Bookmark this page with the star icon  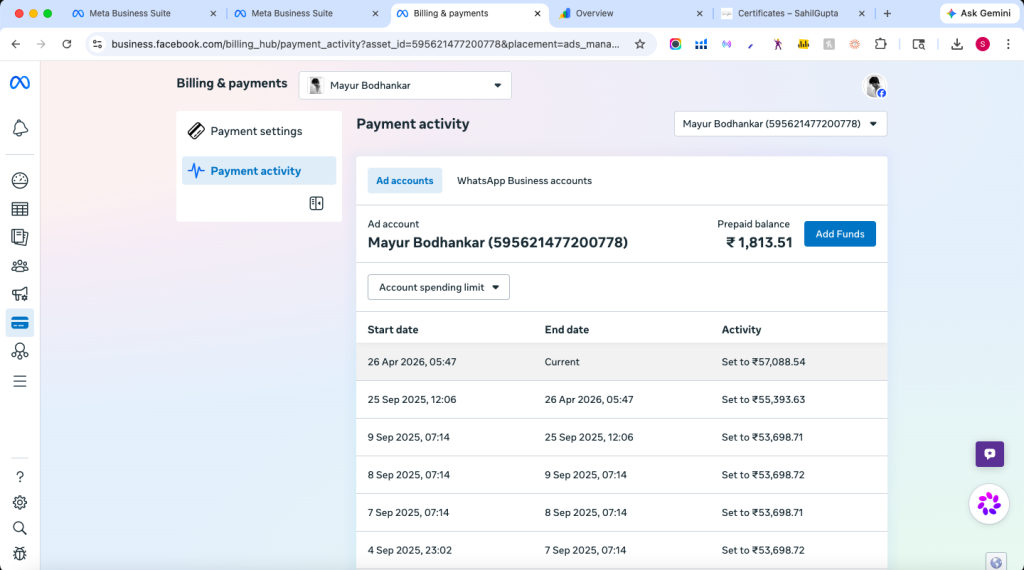[x=640, y=44]
